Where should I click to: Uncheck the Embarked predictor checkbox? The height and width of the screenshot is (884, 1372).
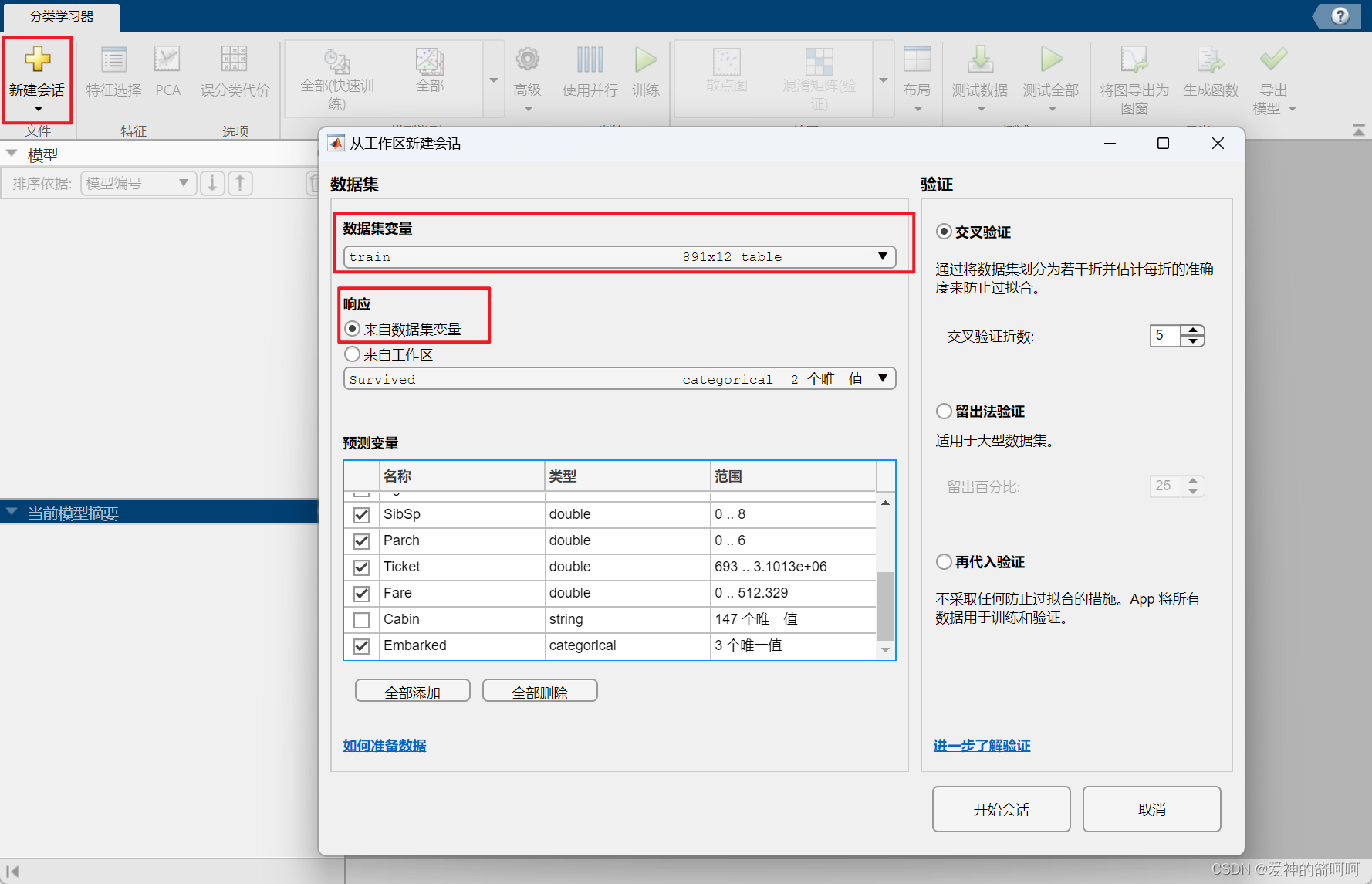pos(361,645)
